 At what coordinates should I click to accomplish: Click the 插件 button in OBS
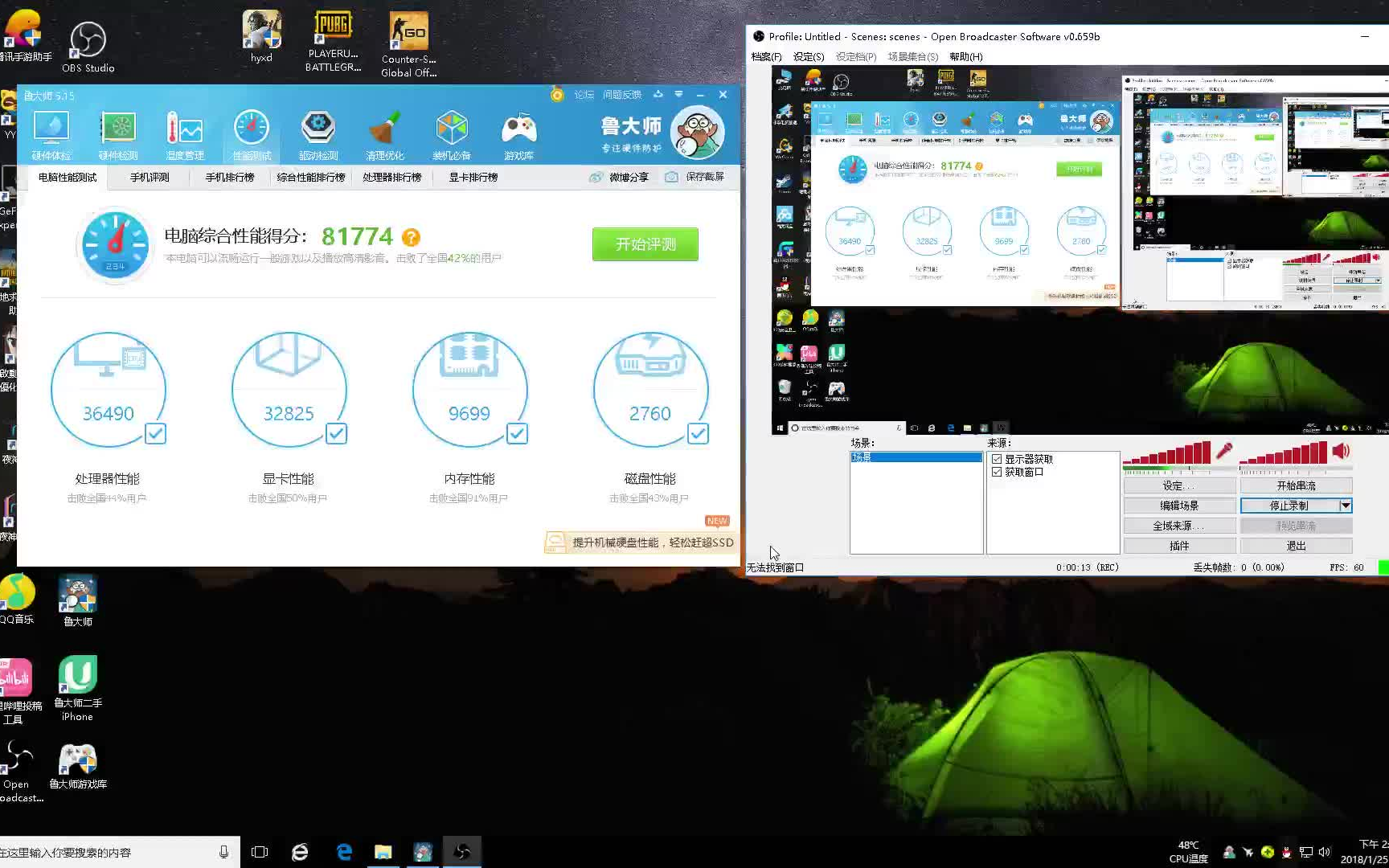[1179, 546]
